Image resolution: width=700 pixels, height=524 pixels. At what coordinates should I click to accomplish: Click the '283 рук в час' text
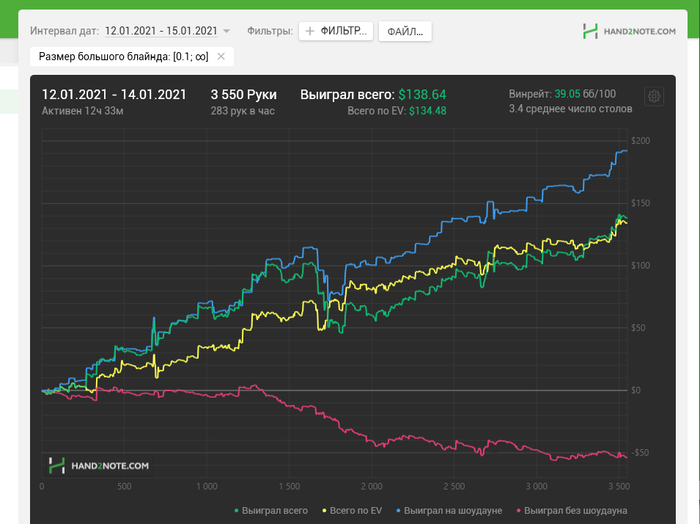242,111
